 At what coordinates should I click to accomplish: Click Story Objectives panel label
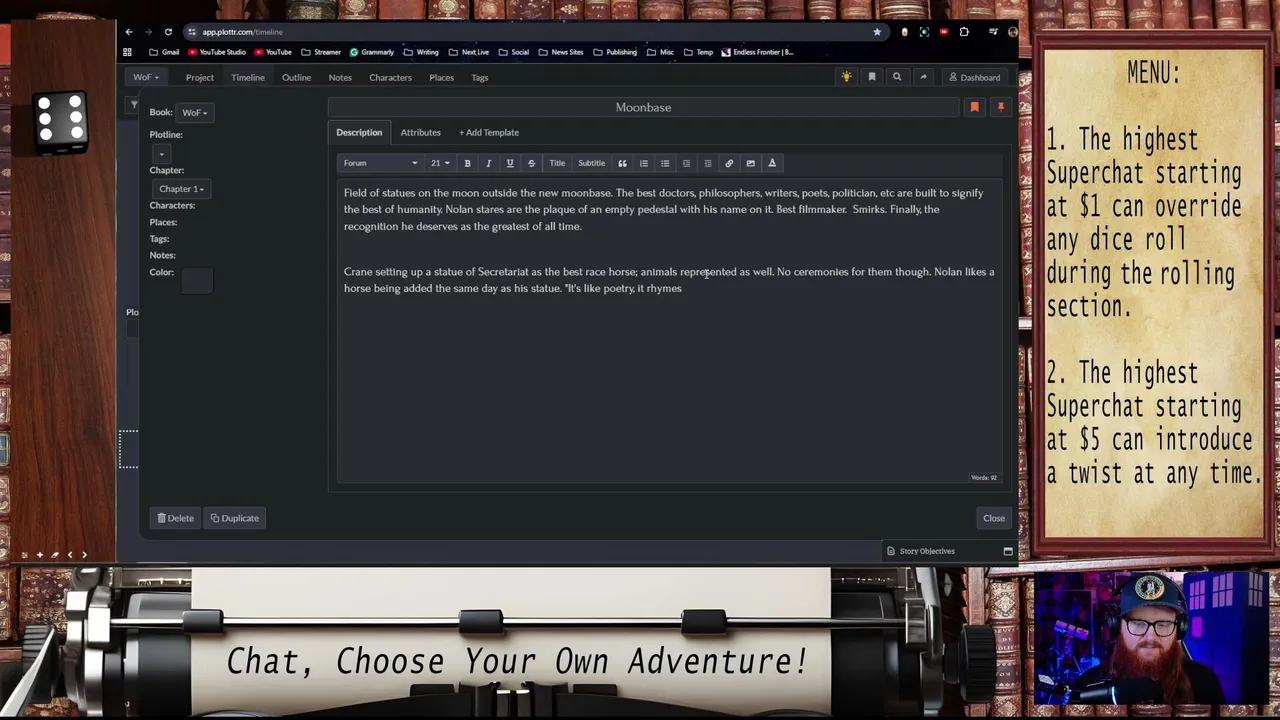[x=927, y=551]
